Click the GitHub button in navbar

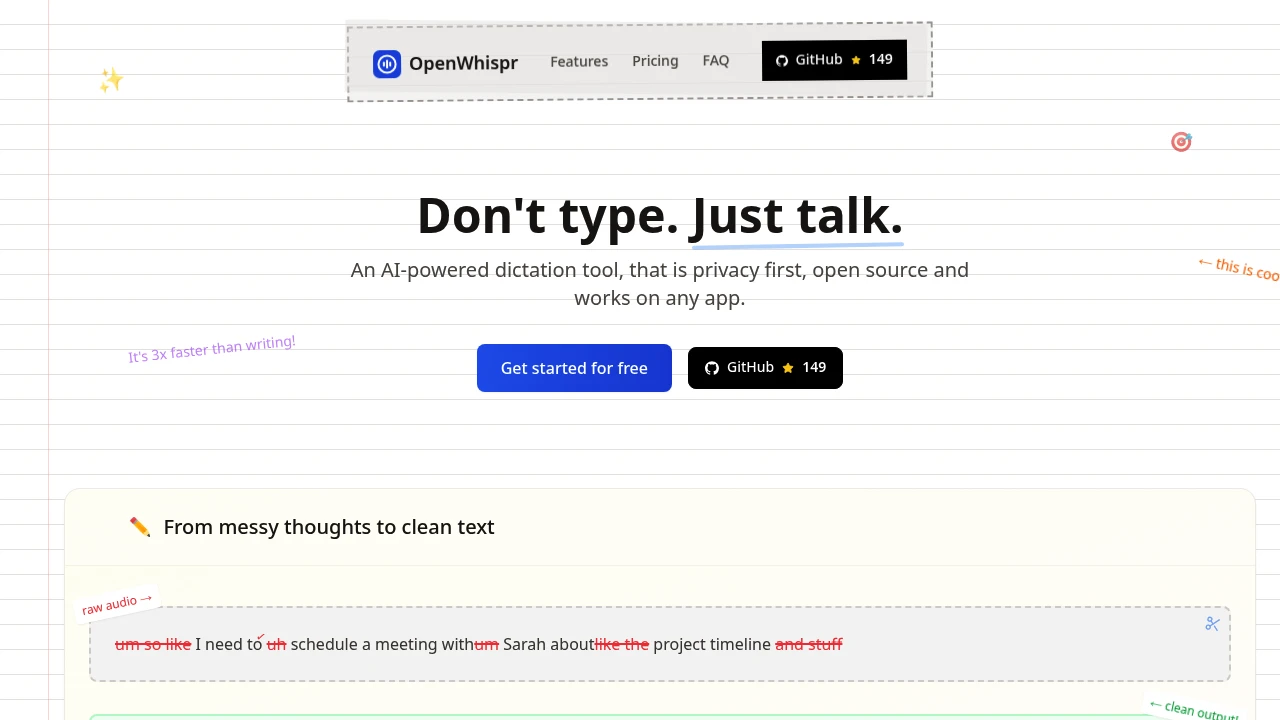[x=834, y=60]
